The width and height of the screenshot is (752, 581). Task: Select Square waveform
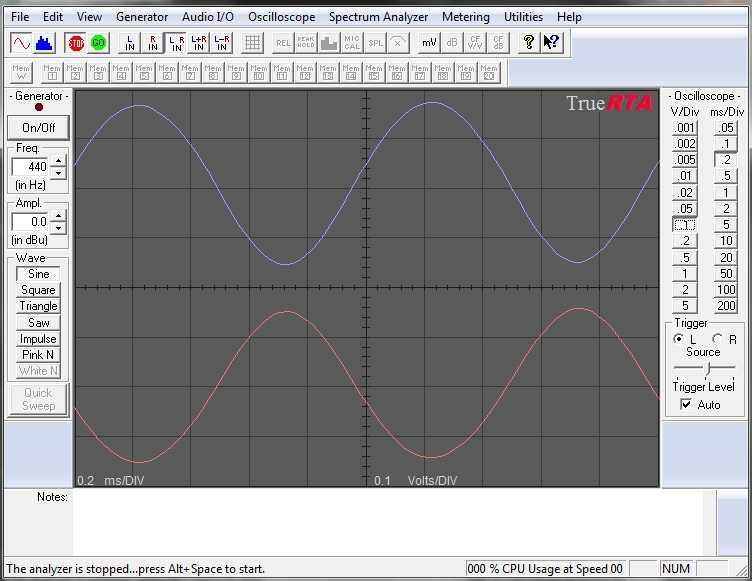point(38,290)
